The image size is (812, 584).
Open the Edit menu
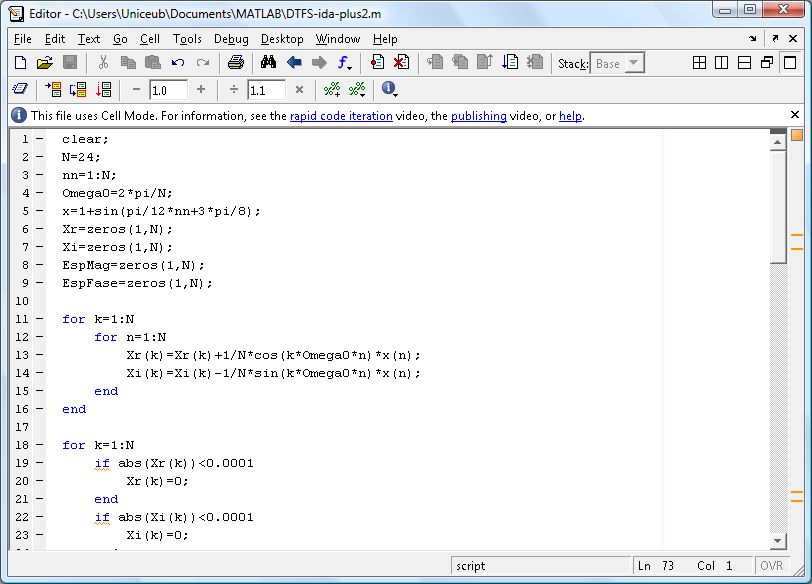click(x=55, y=39)
